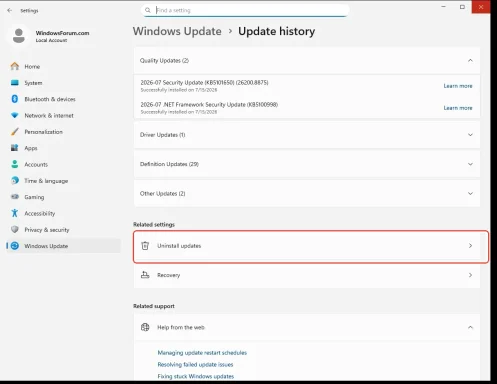Click the Definition Updates (29) heading

click(169, 164)
